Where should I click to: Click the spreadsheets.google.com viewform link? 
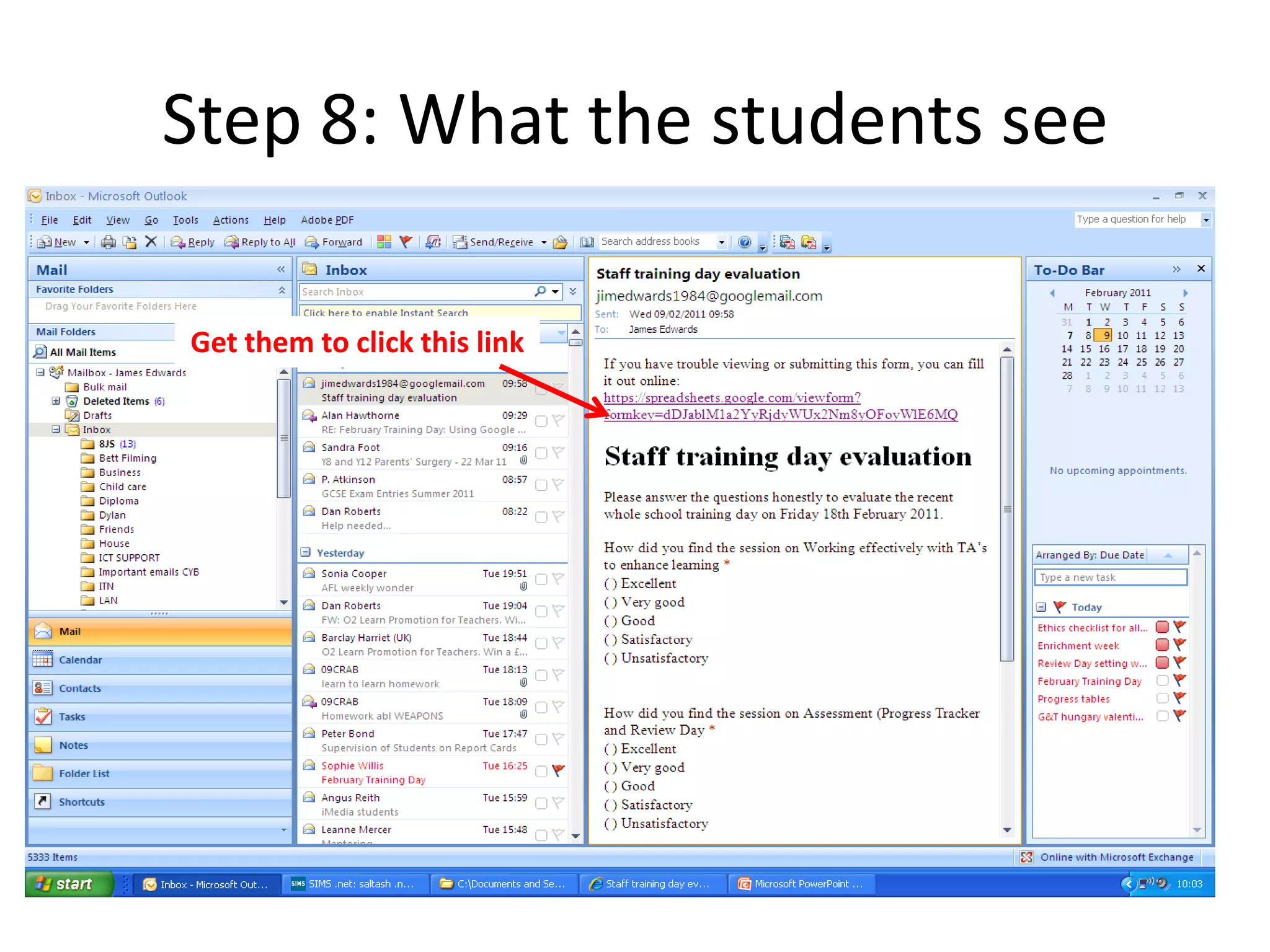780,406
